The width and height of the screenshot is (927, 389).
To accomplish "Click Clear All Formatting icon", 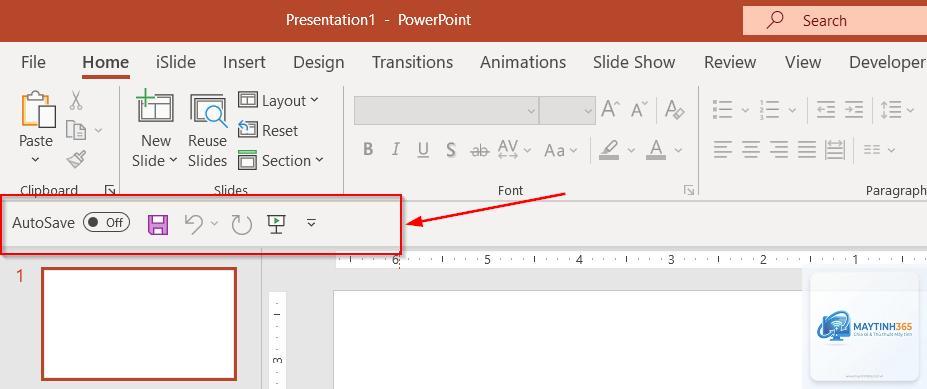I will pos(675,110).
